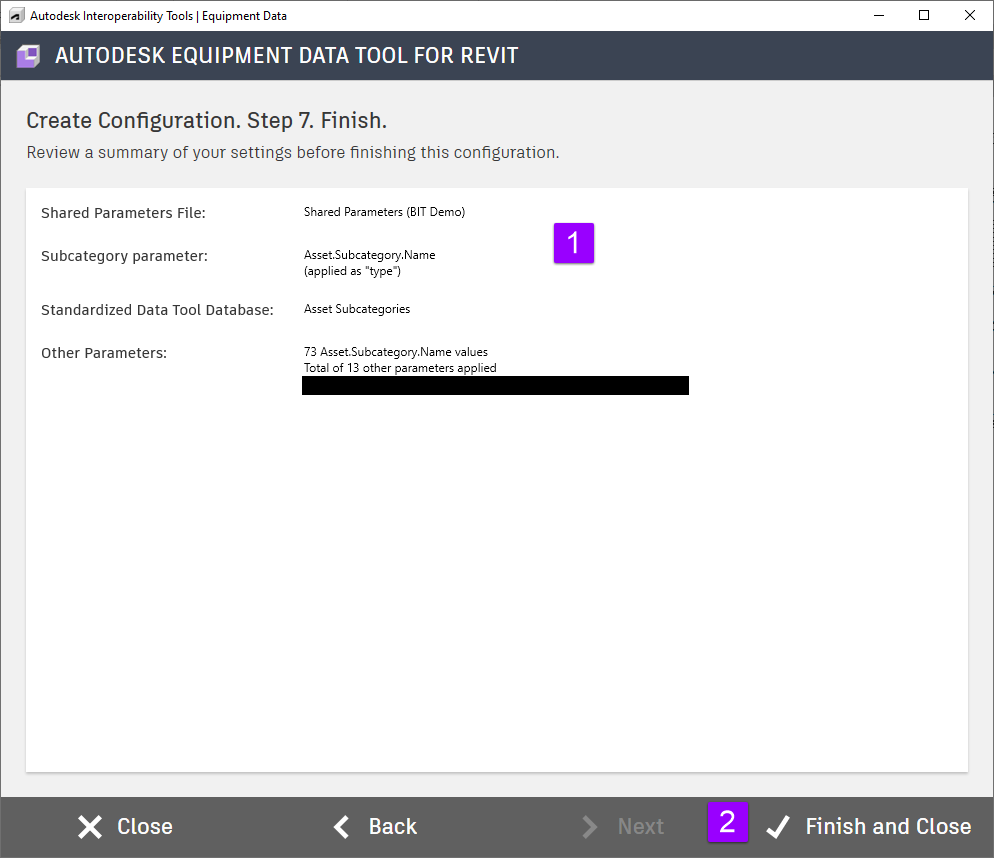Click the 'Shared Parameters File:' label
The width and height of the screenshot is (994, 858).
[x=124, y=213]
